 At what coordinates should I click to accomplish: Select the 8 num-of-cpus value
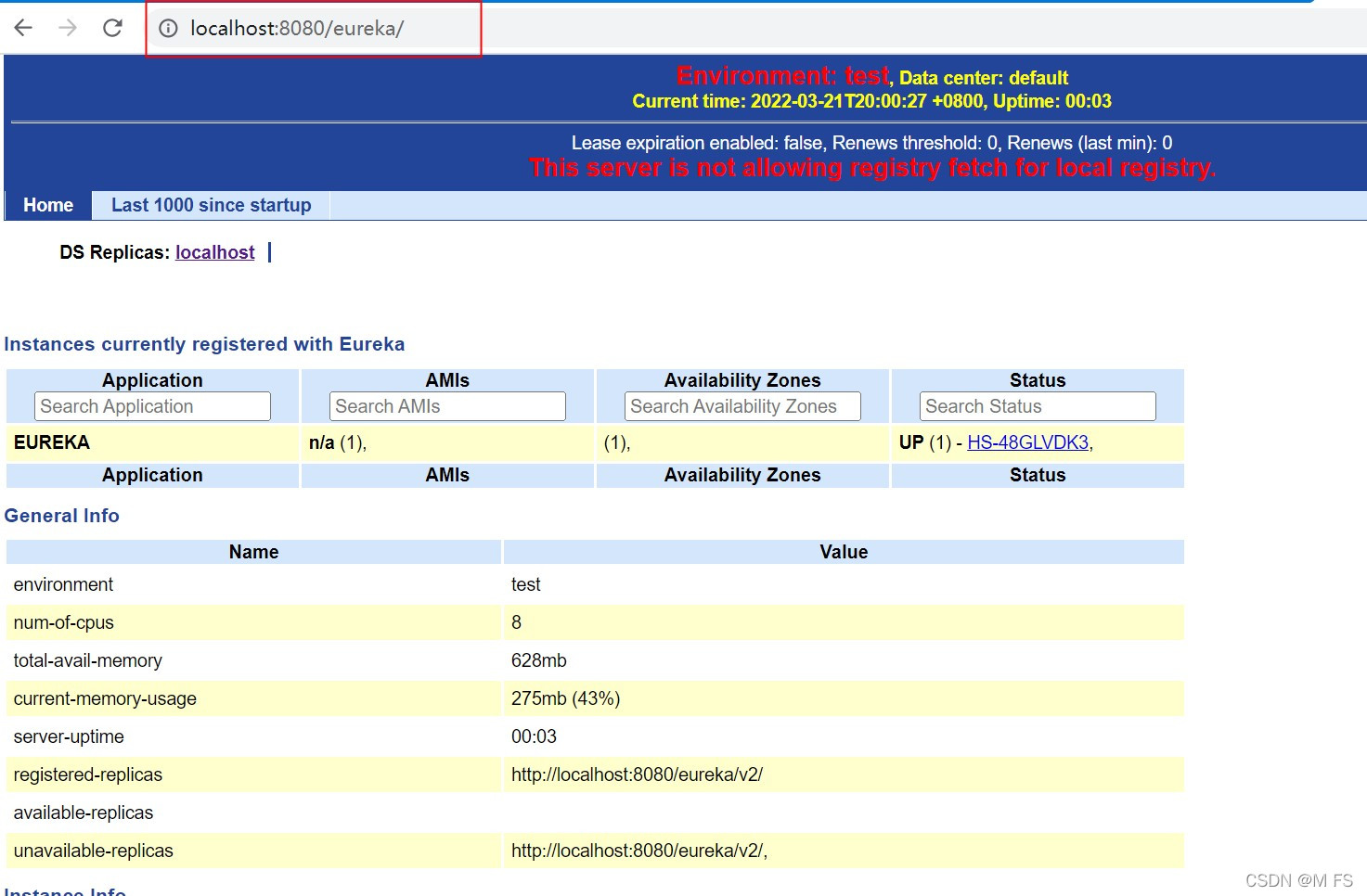[516, 622]
